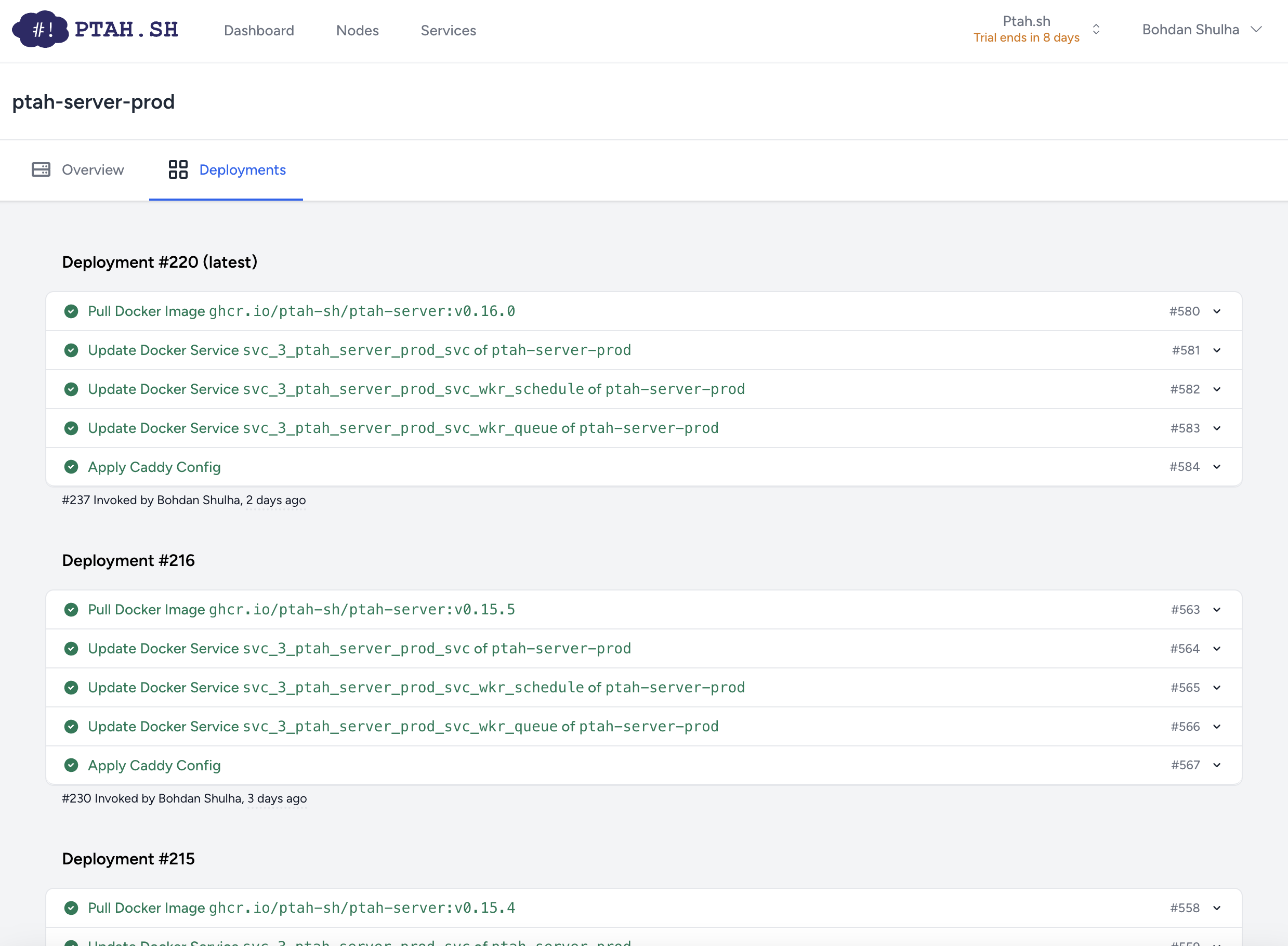Expand task #580 chevron

(1217, 311)
